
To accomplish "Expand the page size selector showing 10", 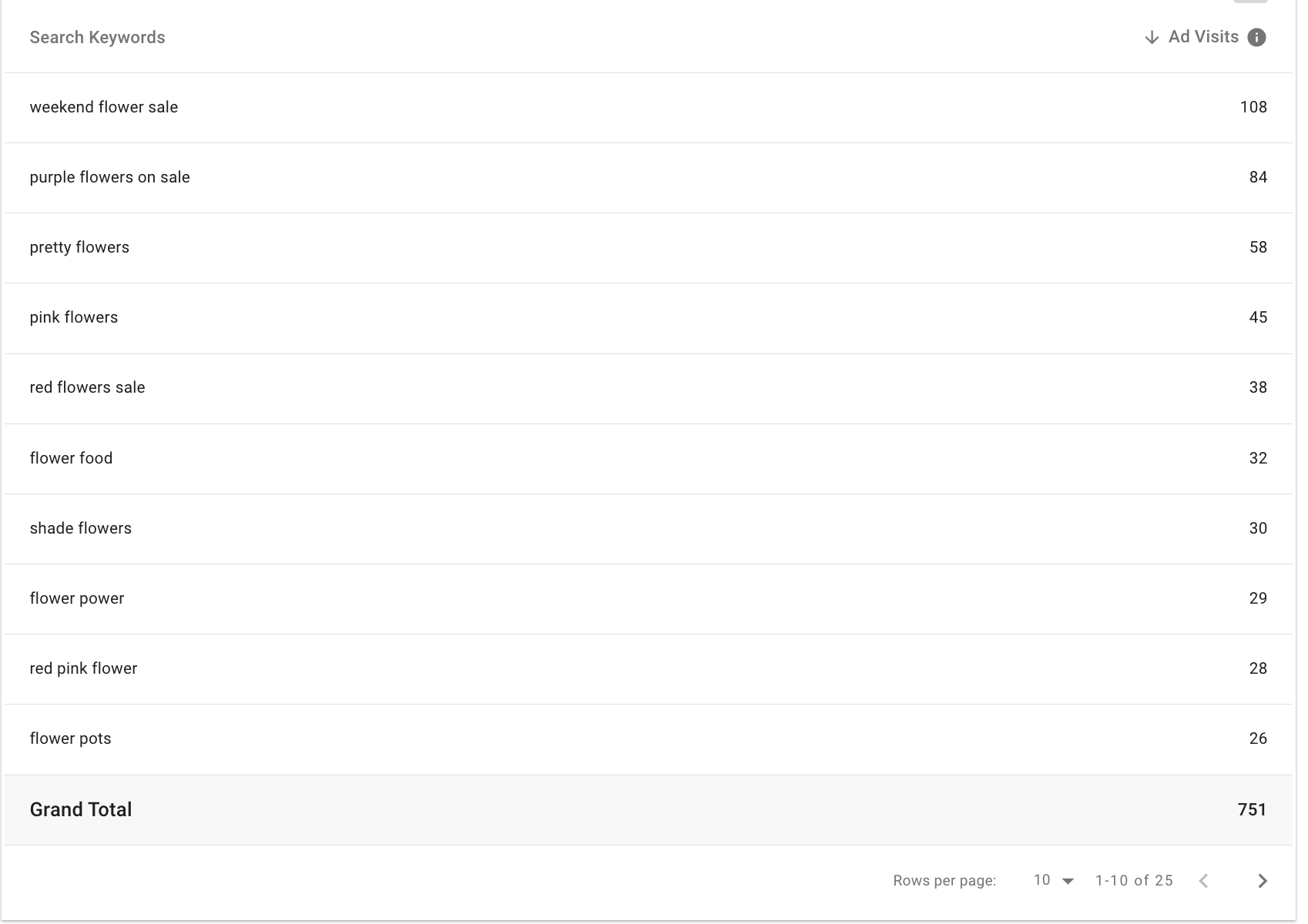I will coord(1051,880).
